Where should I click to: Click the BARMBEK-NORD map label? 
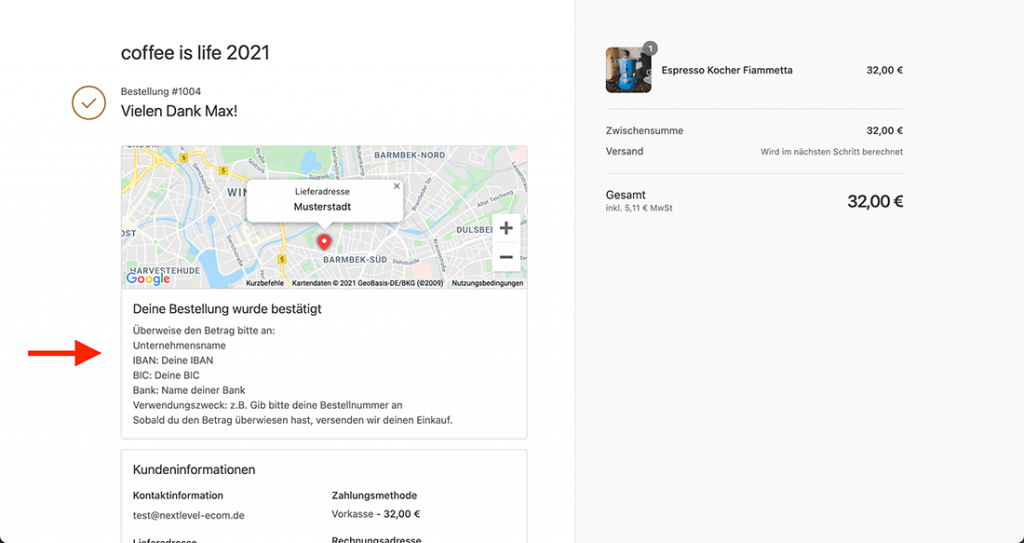pos(409,156)
